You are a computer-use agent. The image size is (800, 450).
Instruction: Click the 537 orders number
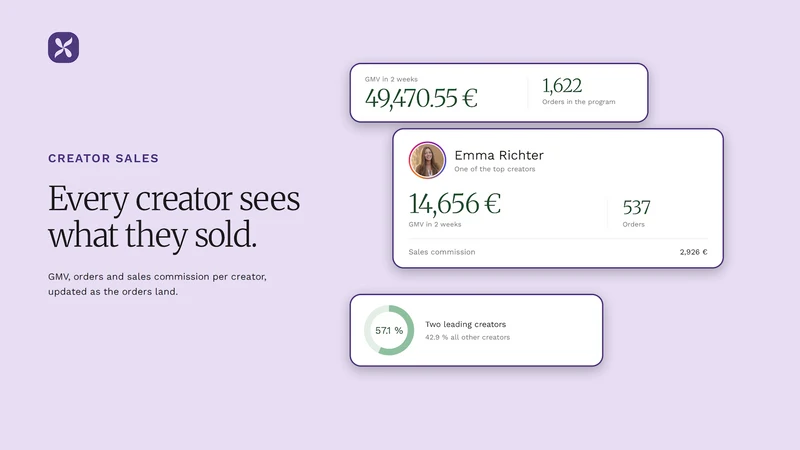point(636,207)
